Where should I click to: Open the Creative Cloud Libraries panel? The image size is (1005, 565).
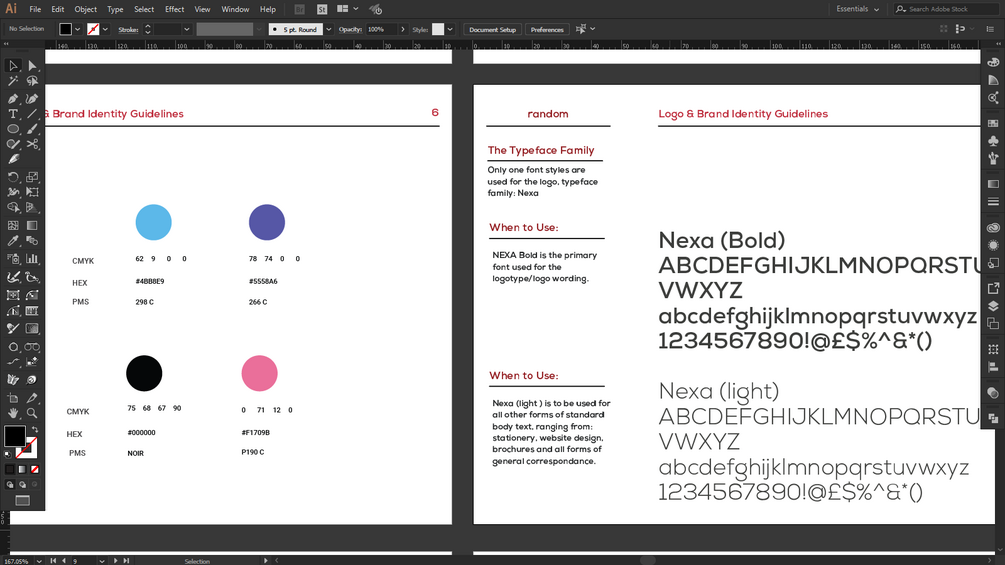[993, 227]
